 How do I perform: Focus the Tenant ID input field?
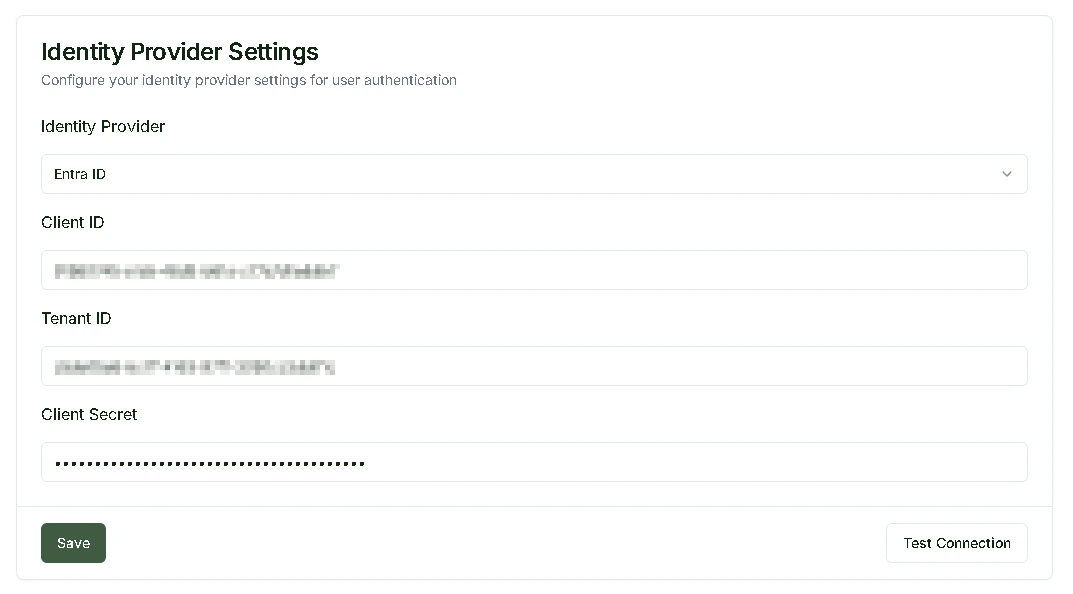pos(534,365)
